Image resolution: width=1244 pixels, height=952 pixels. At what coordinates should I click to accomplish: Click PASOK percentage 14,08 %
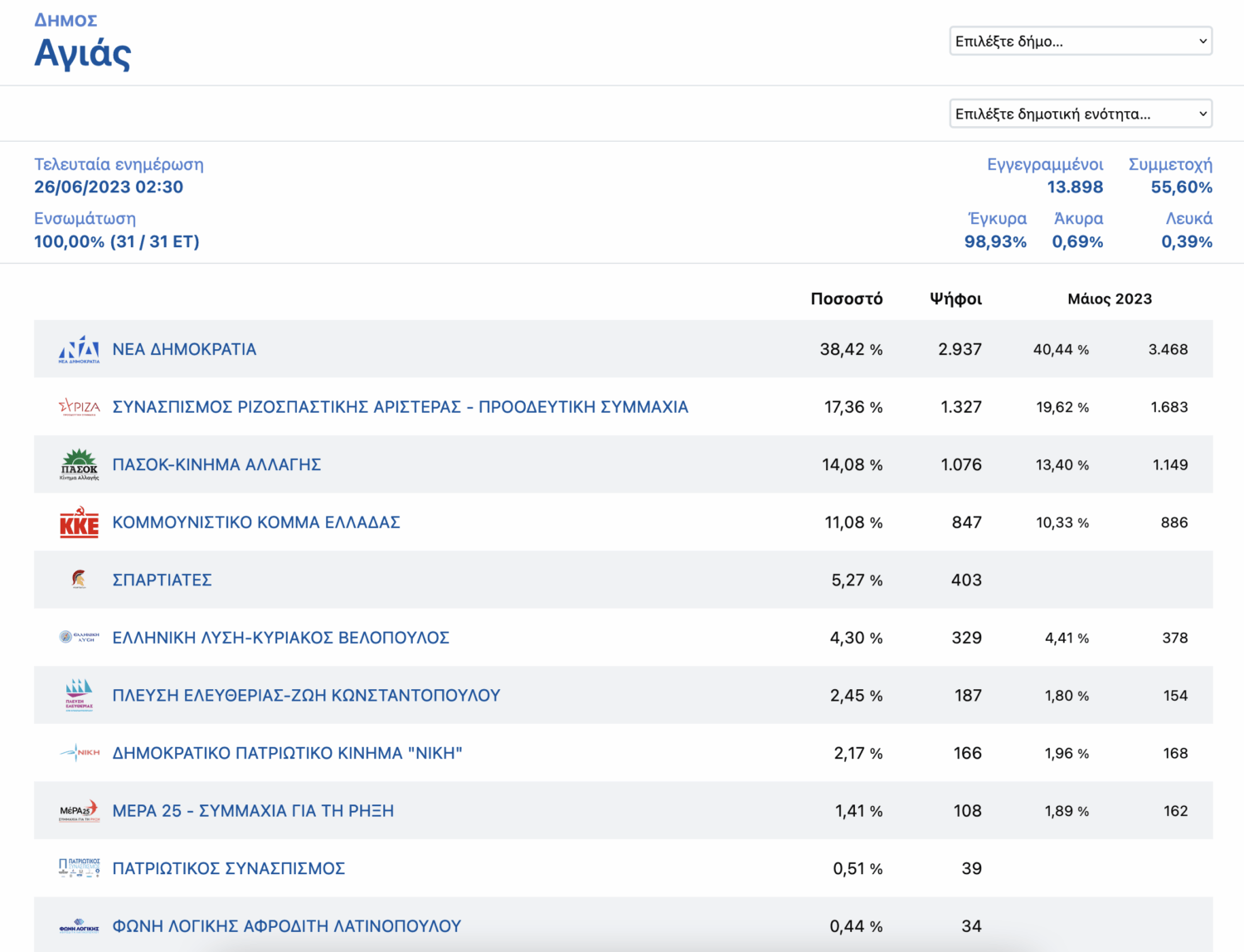[x=852, y=465]
